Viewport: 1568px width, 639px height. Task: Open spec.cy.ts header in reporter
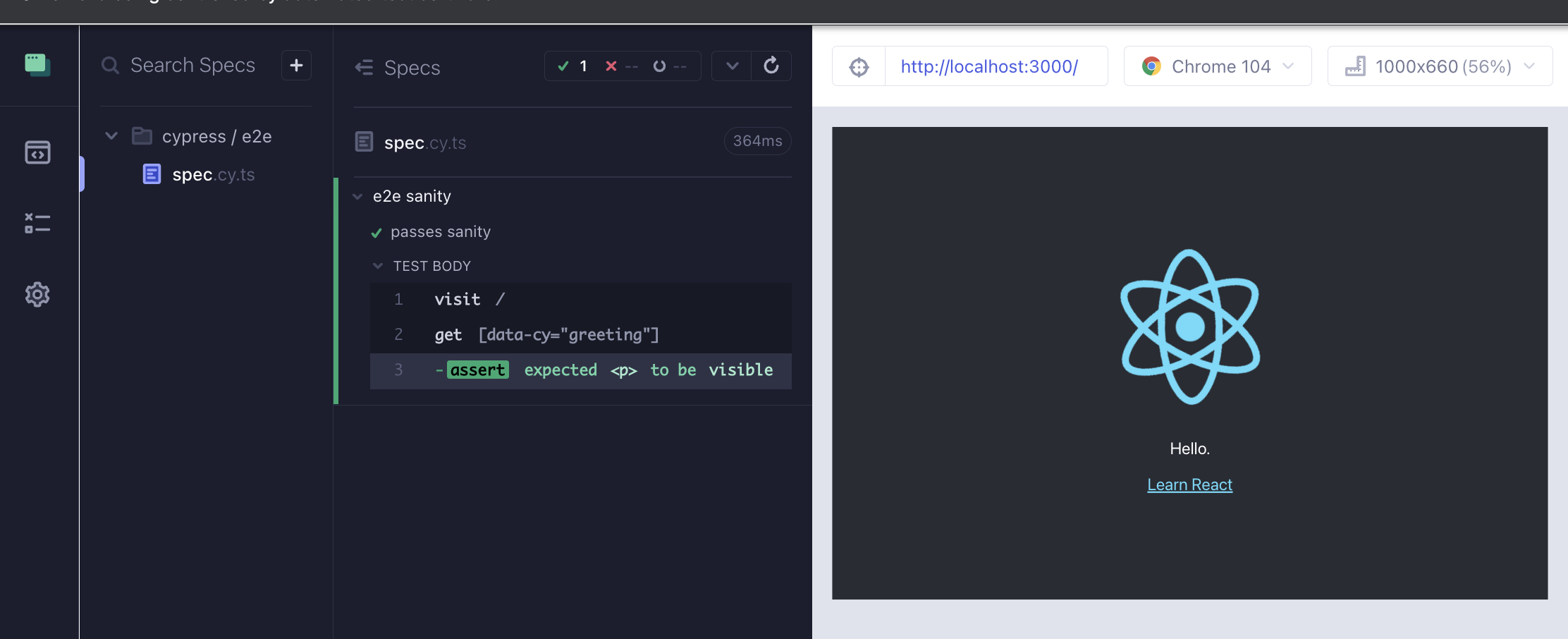[425, 142]
